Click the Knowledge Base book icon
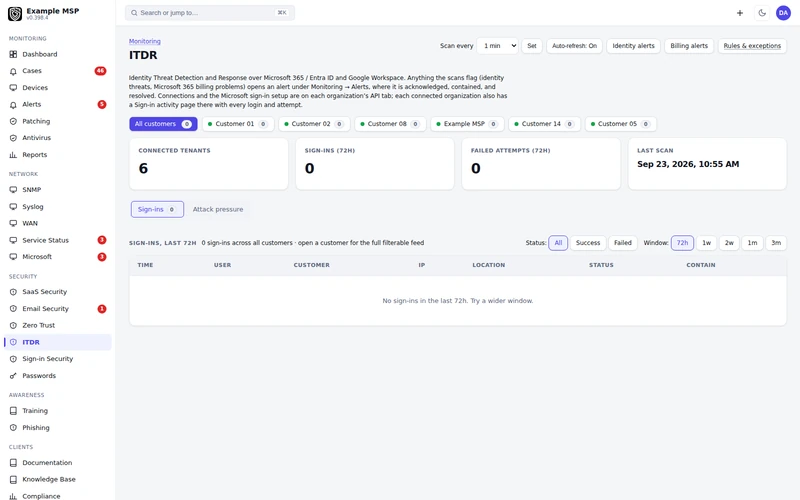This screenshot has width=800, height=500. [x=13, y=480]
